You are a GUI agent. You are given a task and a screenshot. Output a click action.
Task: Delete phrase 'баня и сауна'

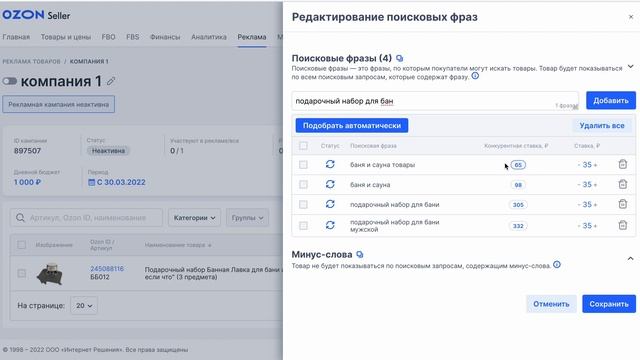(x=622, y=184)
